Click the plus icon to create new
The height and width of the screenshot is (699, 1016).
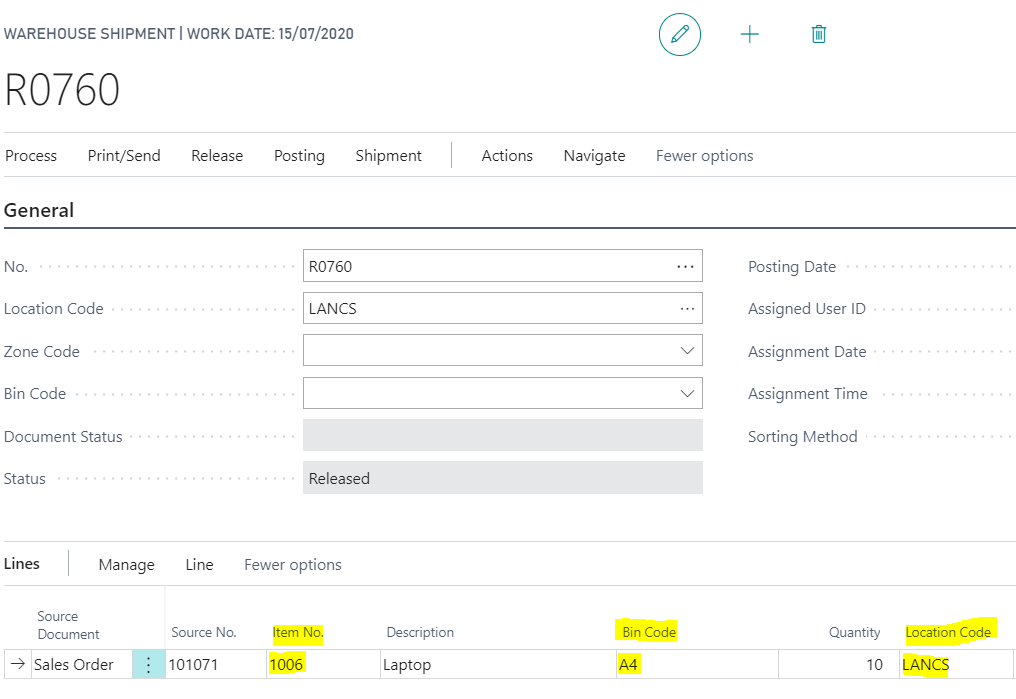point(749,35)
